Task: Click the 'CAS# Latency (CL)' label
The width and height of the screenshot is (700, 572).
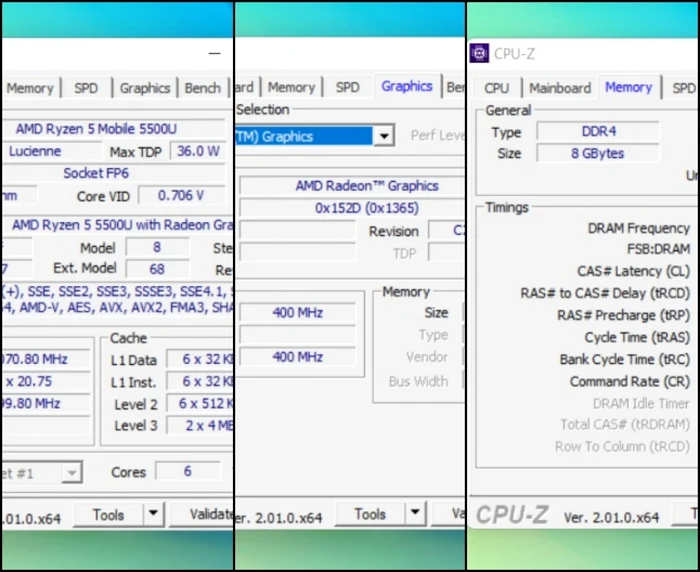Action: point(633,271)
